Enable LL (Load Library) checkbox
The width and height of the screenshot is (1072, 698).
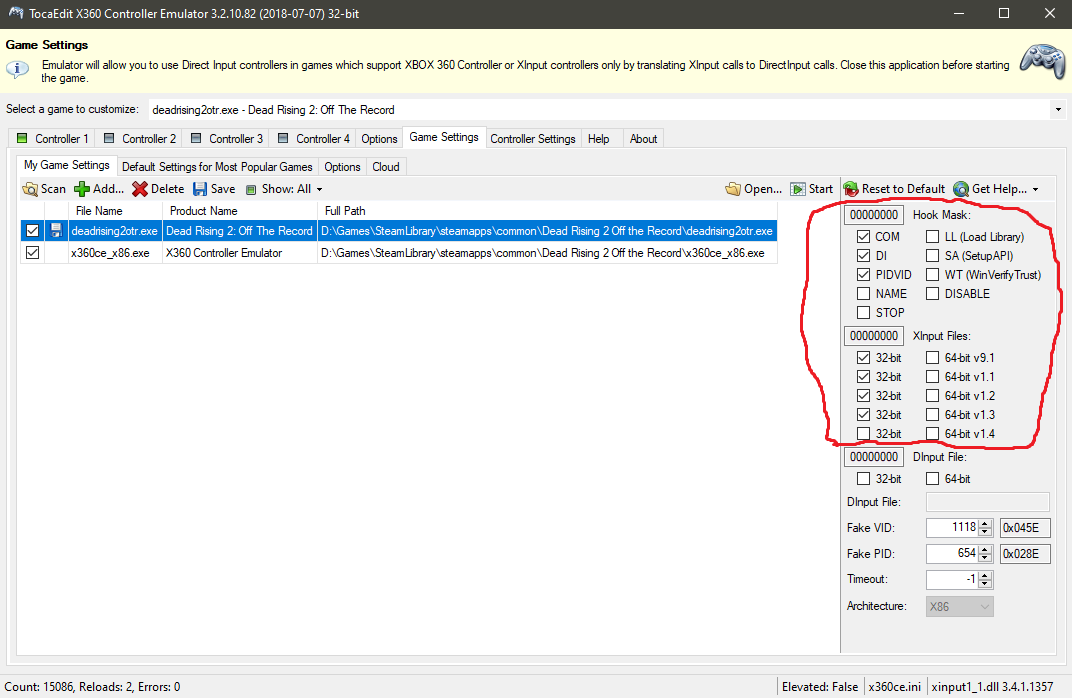pos(933,237)
